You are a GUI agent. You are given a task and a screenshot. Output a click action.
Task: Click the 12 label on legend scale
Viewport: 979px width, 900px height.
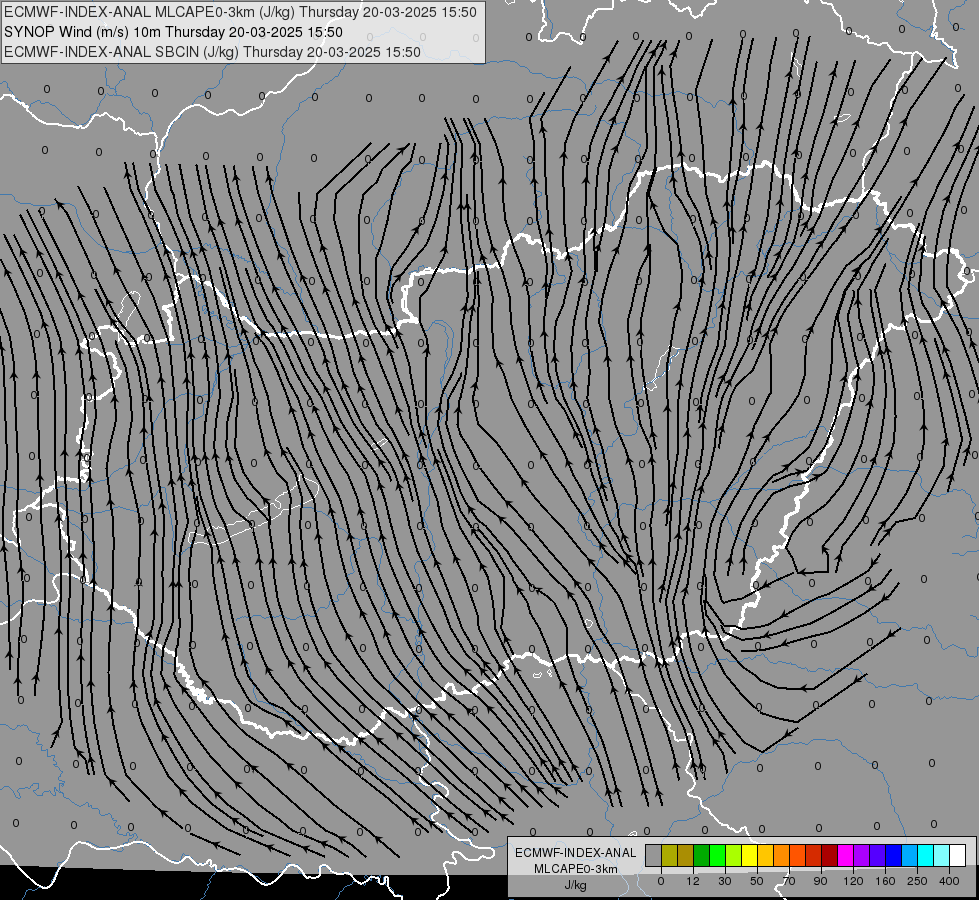pos(693,881)
